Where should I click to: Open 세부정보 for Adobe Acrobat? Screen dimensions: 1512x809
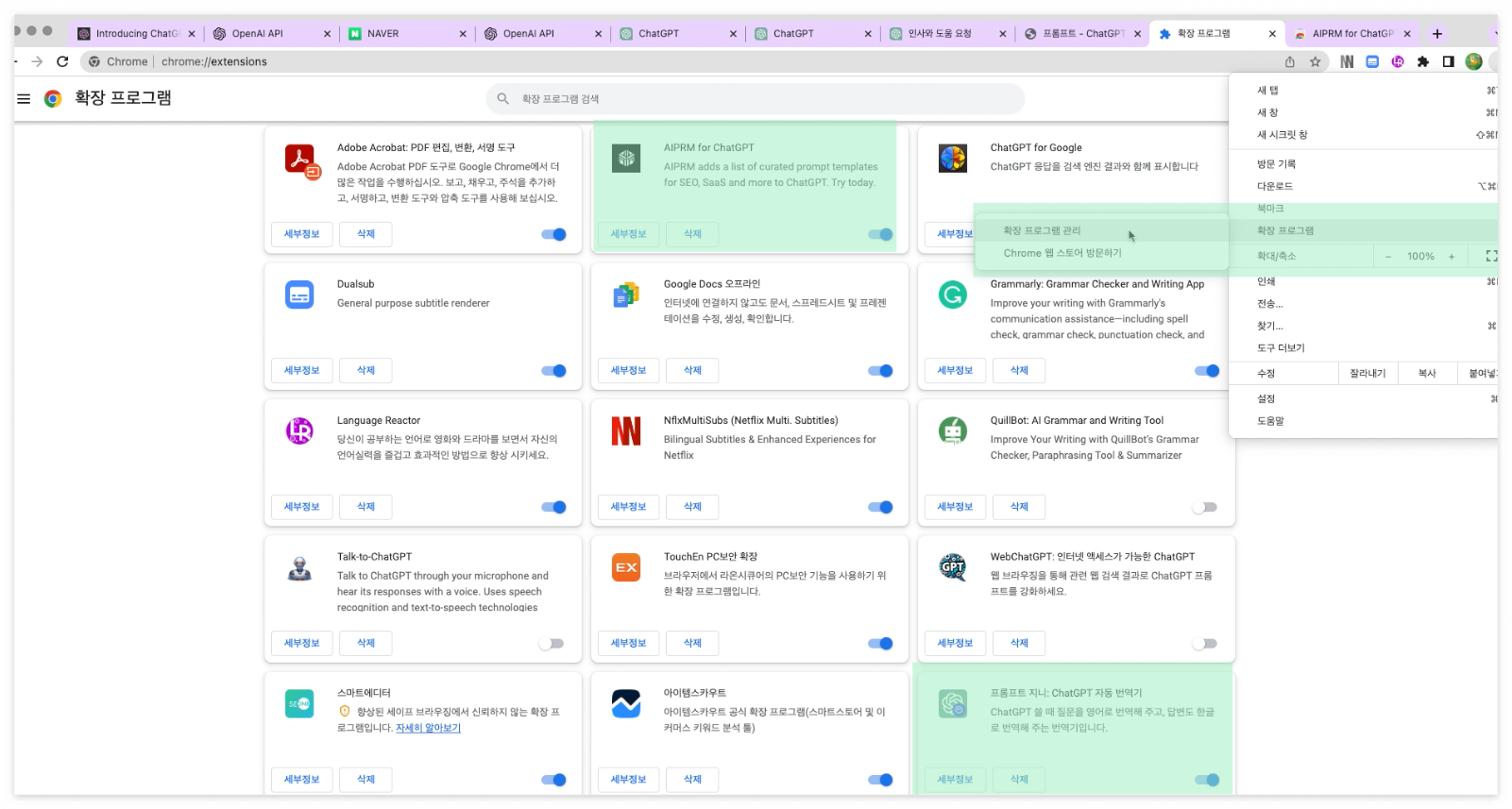pyautogui.click(x=302, y=234)
